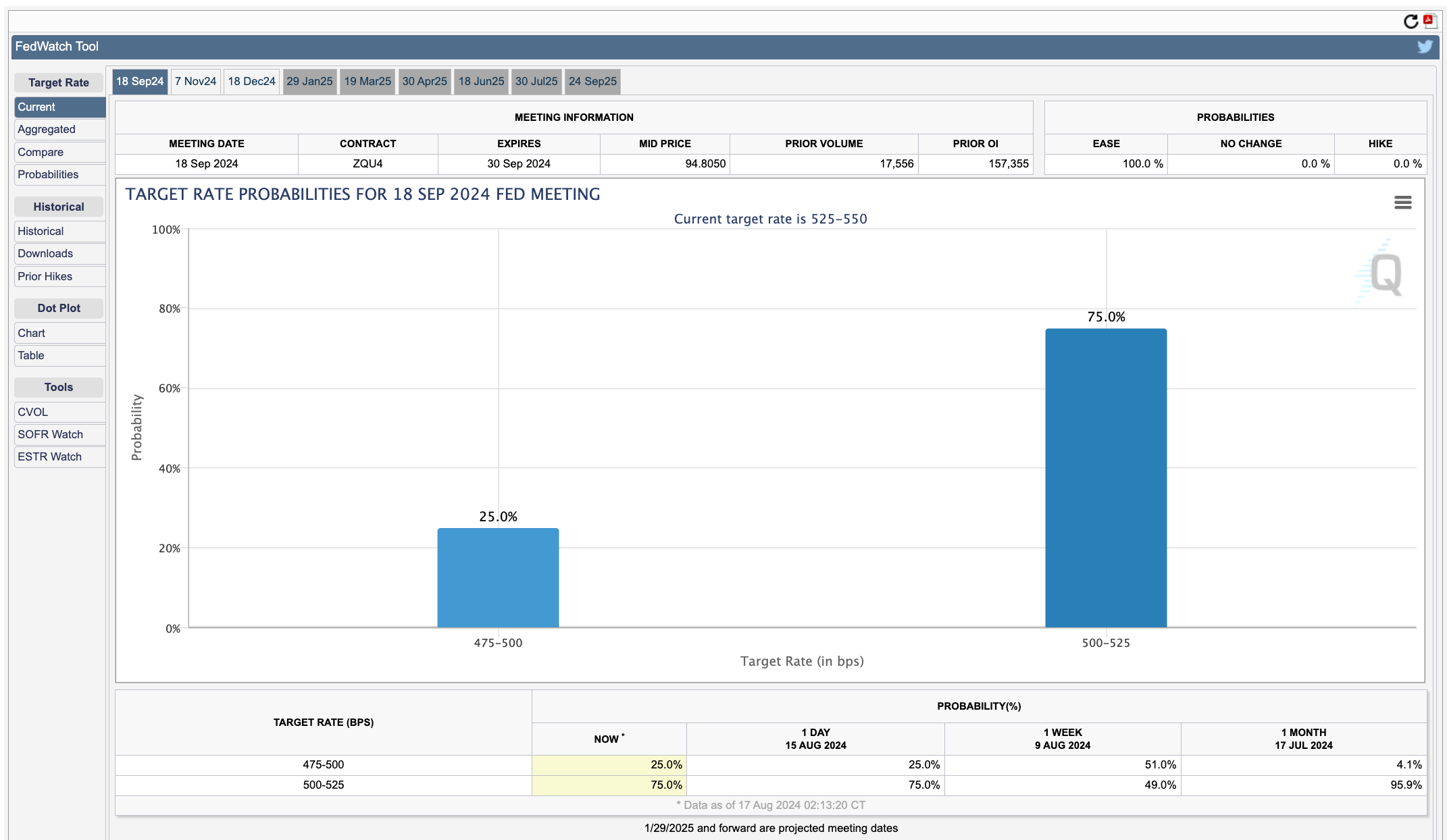Click the 500-525 bar showing 75.0%
Screen dimensions: 1447x840
[x=1106, y=478]
